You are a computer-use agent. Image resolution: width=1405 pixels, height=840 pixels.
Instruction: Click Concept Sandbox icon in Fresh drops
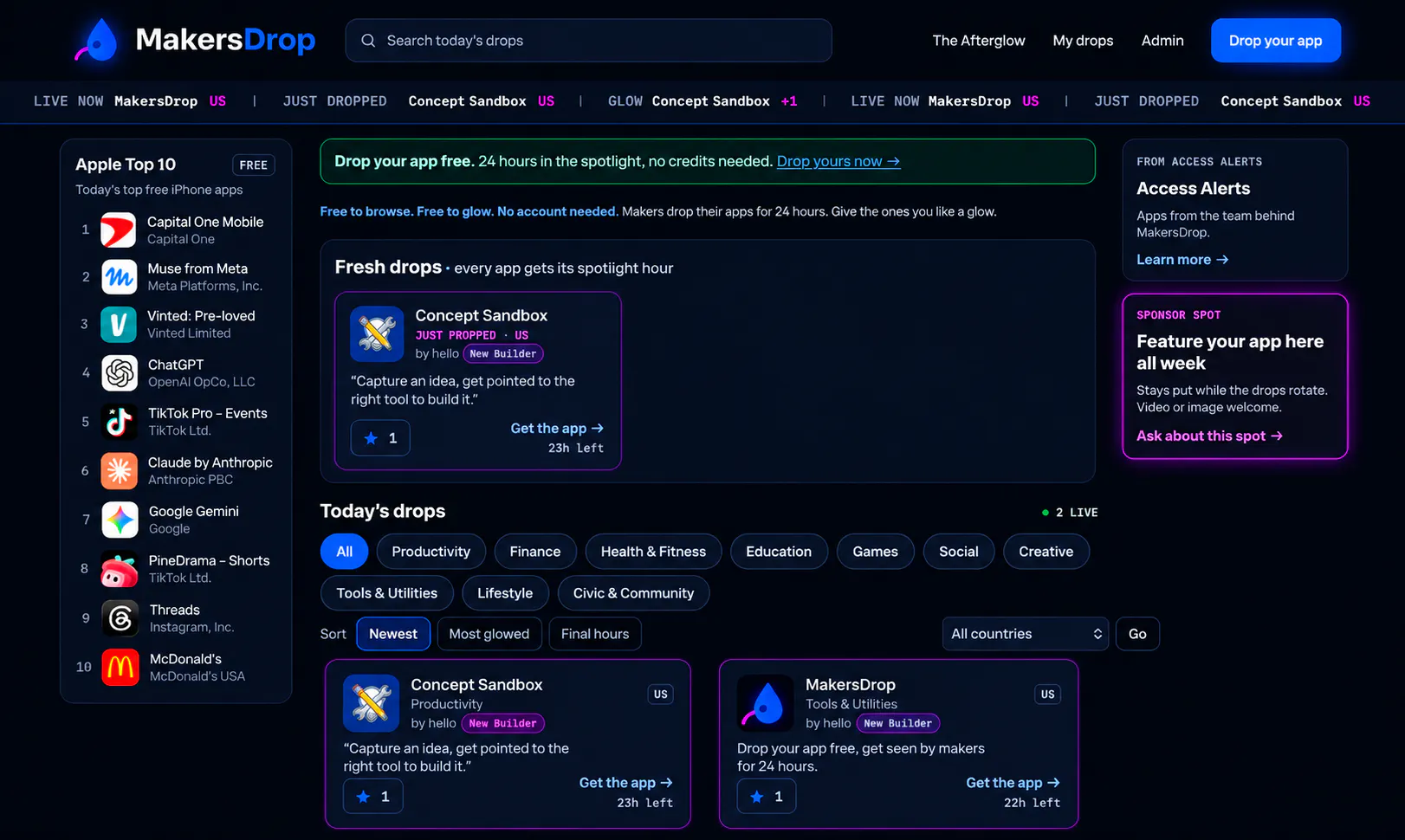point(377,334)
